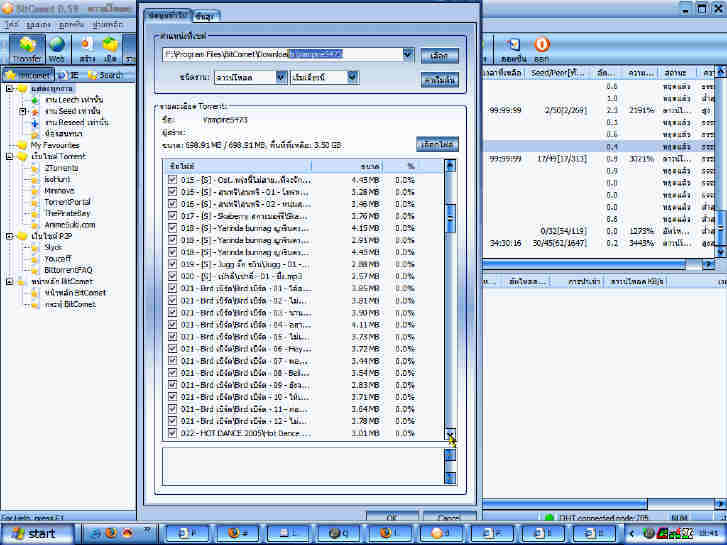Image resolution: width=727 pixels, height=545 pixels.
Task: Click the browse button beside the save path
Action: click(x=440, y=56)
